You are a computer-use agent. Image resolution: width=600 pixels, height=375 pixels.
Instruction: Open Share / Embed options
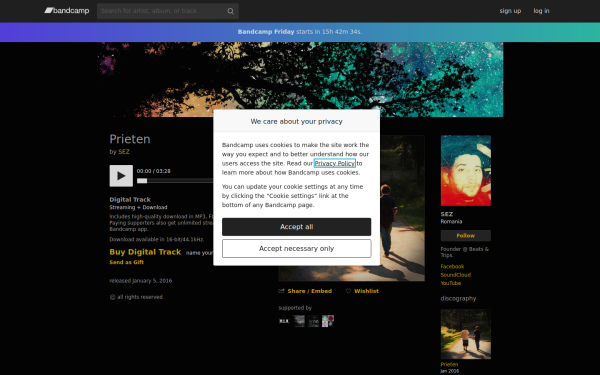click(x=310, y=291)
